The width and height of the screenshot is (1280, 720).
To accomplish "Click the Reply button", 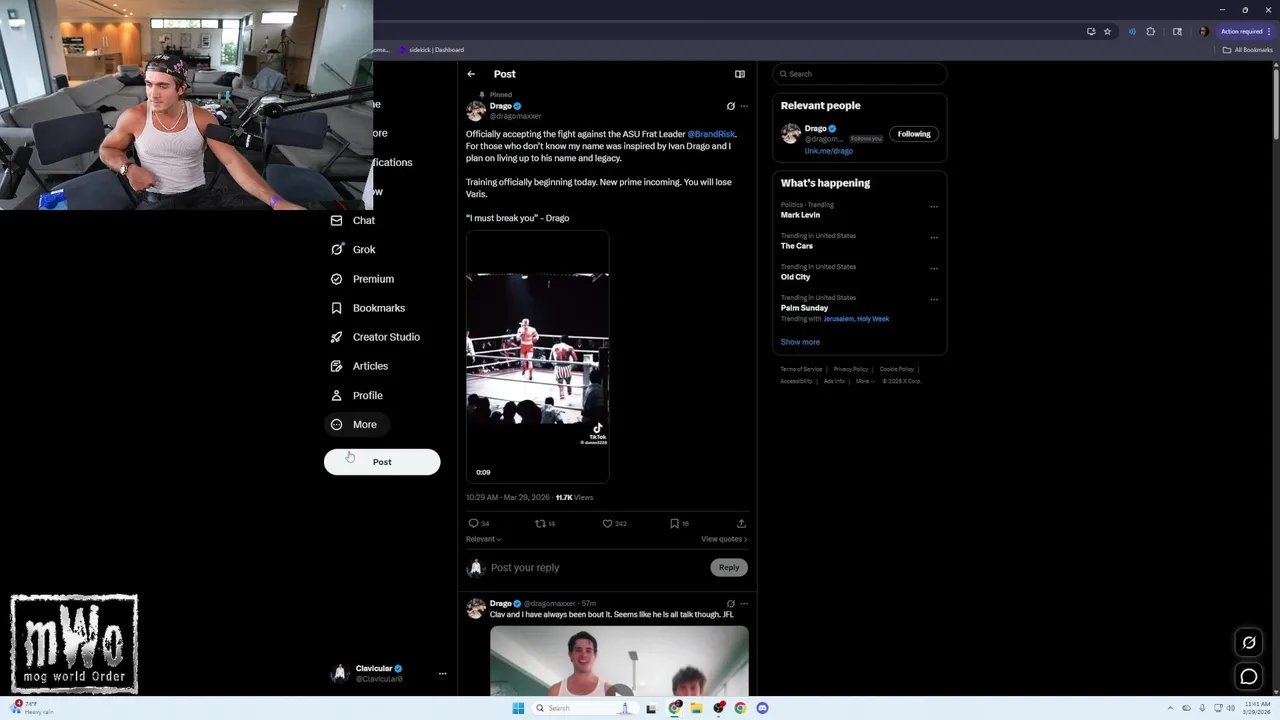I will coord(729,567).
